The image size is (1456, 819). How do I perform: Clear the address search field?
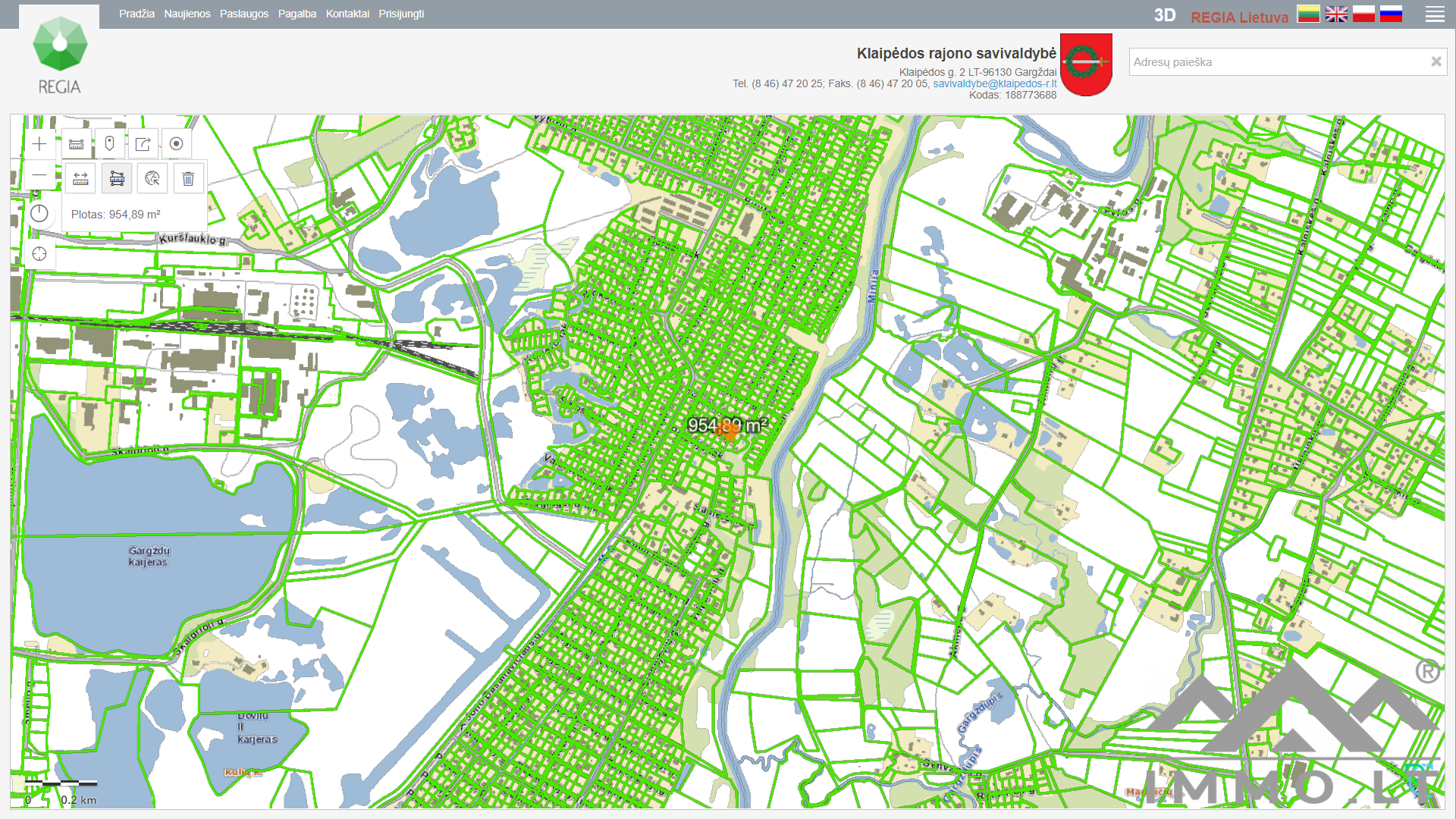pyautogui.click(x=1436, y=62)
